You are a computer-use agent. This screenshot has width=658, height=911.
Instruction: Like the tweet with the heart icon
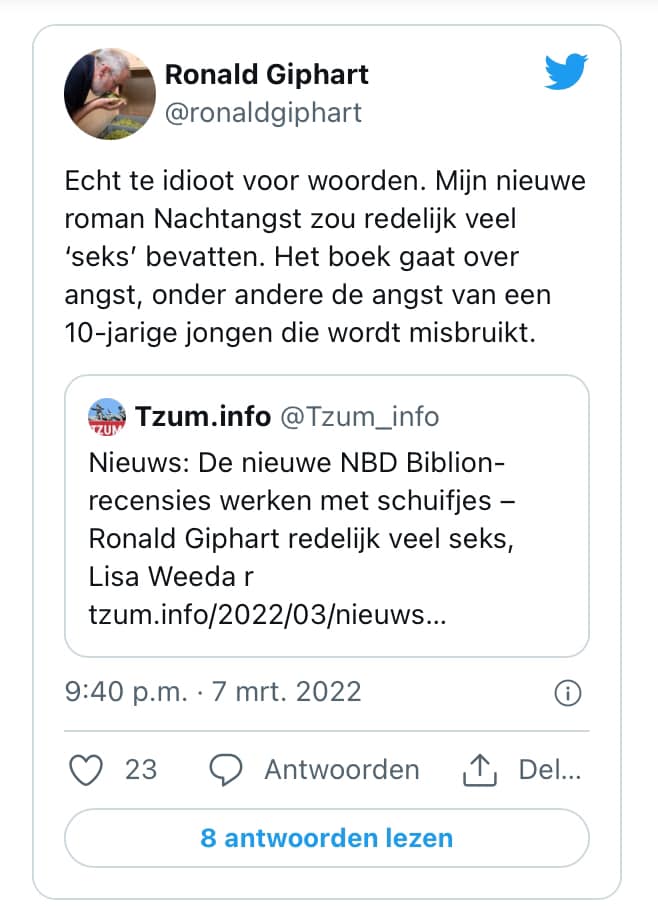(90, 769)
